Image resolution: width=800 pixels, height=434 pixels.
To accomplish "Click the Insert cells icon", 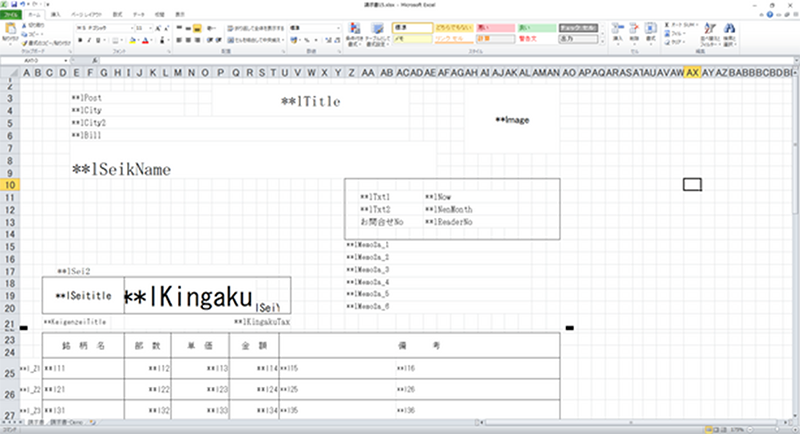I will (618, 29).
